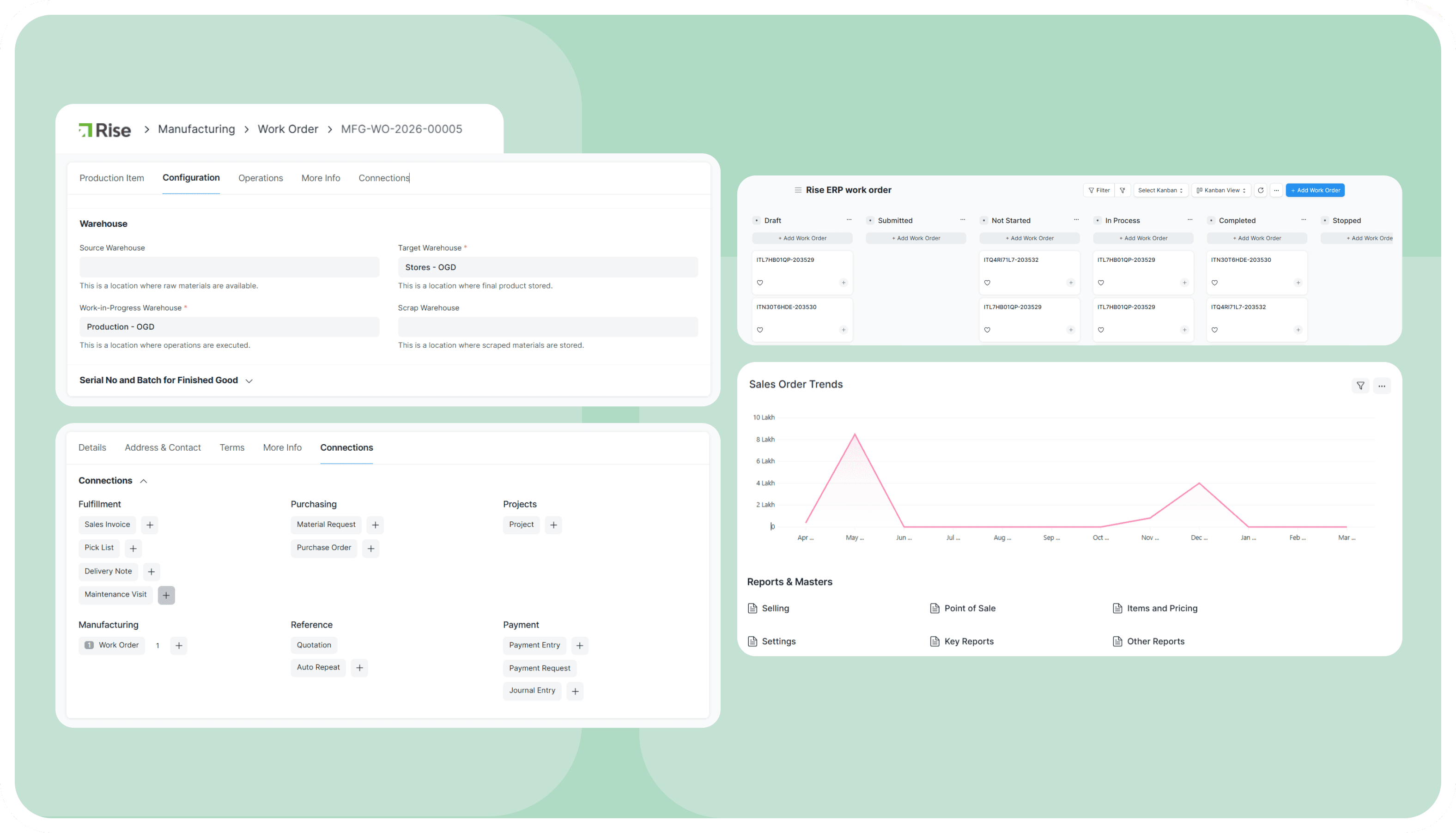Image resolution: width=1456 pixels, height=833 pixels.
Task: Switch to the Operations tab
Action: coord(261,178)
